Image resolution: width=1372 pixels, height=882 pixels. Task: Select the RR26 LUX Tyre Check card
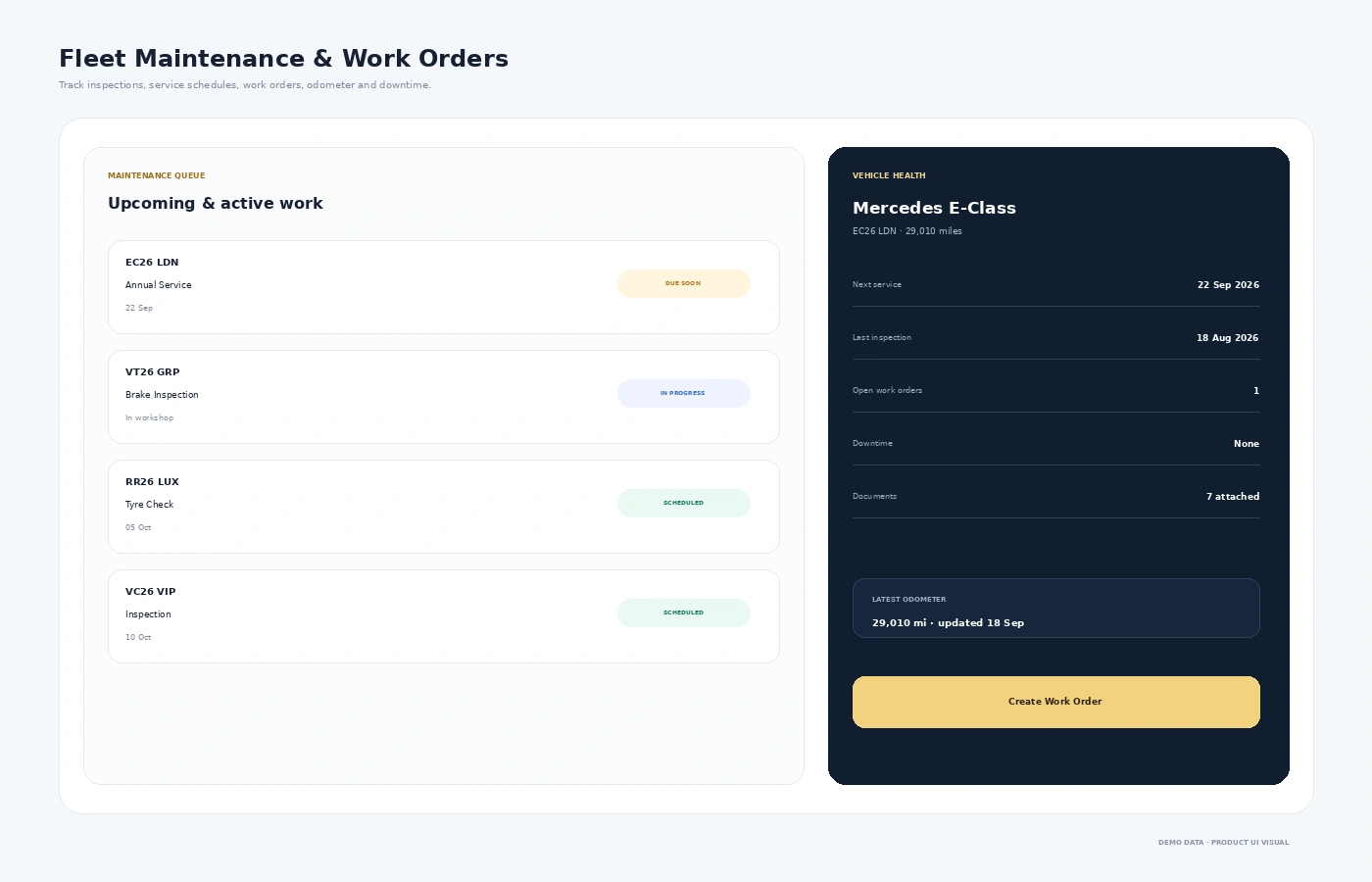tap(444, 507)
